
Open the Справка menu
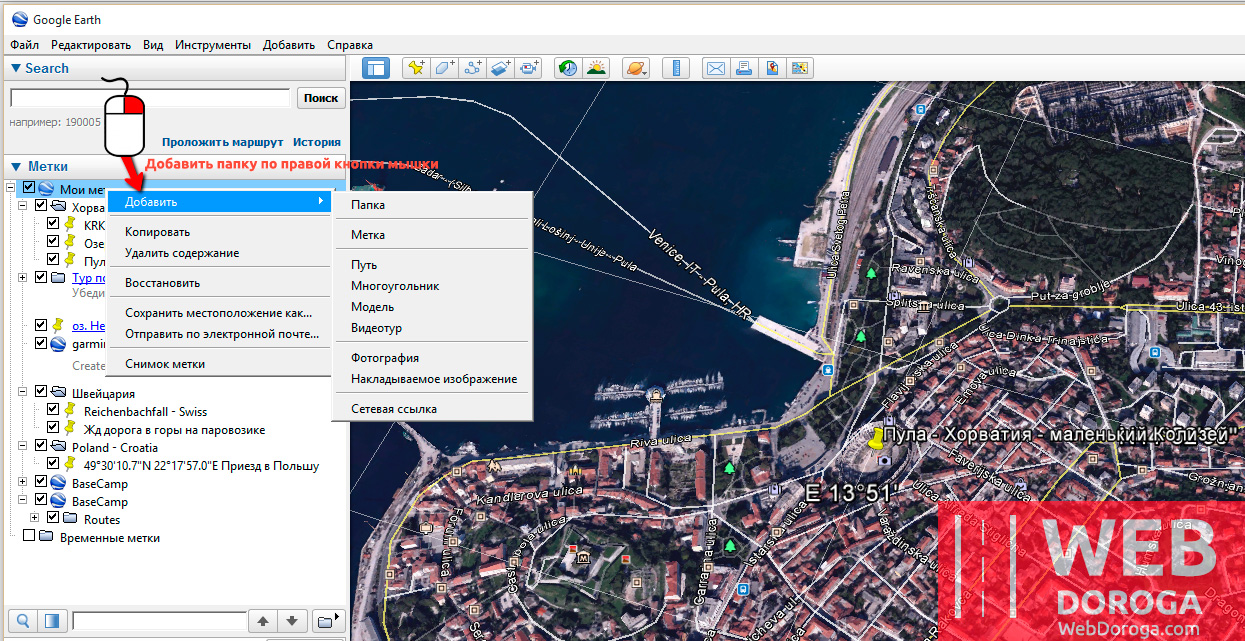coord(350,45)
